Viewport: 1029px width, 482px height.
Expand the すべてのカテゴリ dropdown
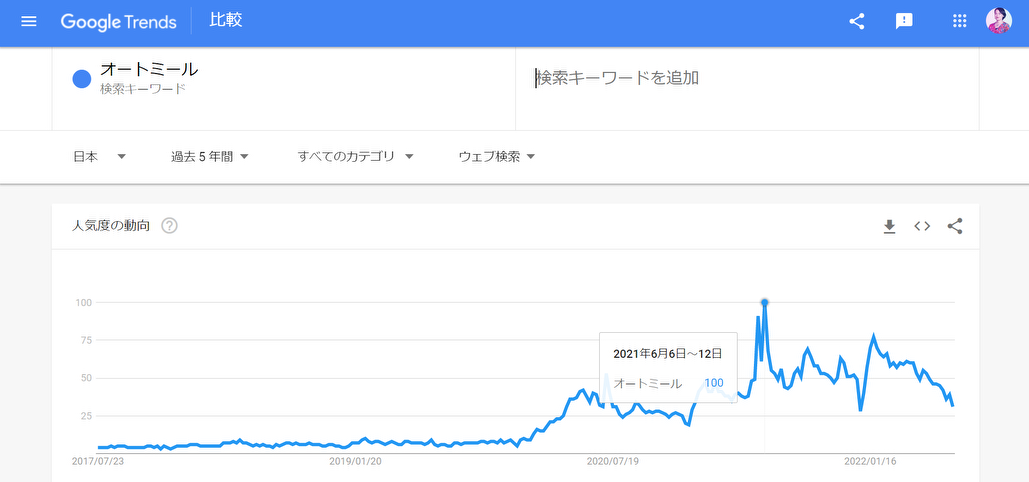(x=355, y=157)
